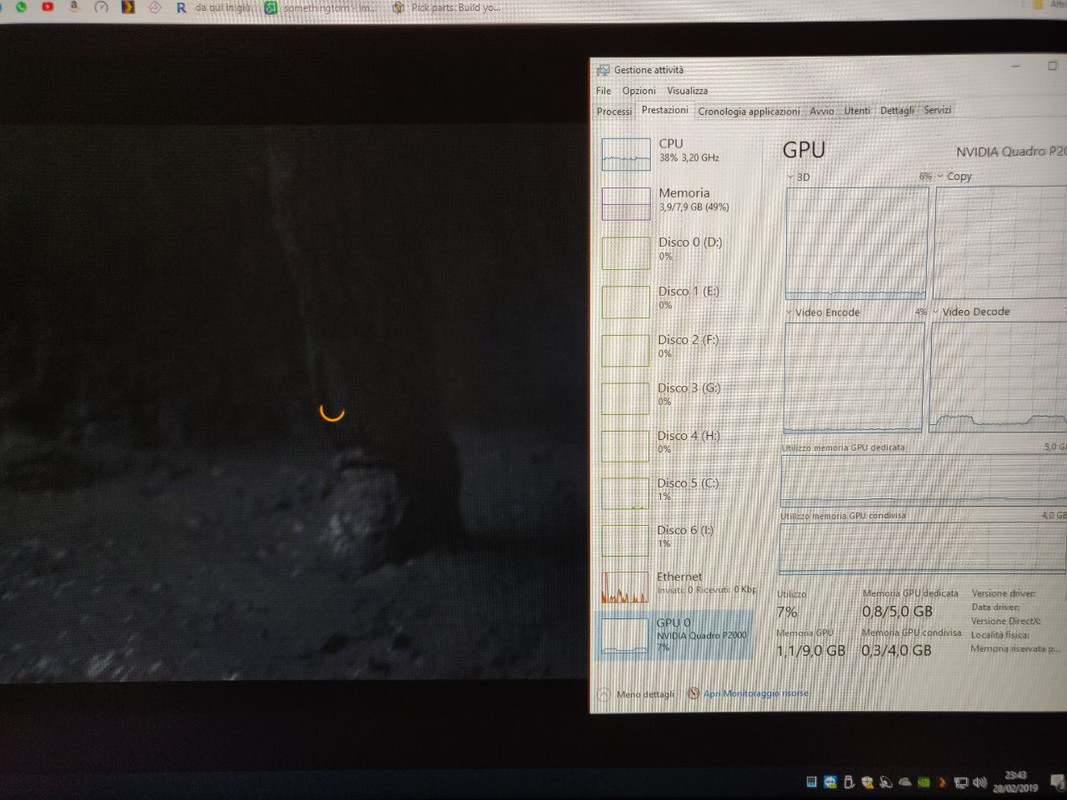Open the Plex chevron bookmark in browser
1067x800 pixels.
click(x=128, y=7)
